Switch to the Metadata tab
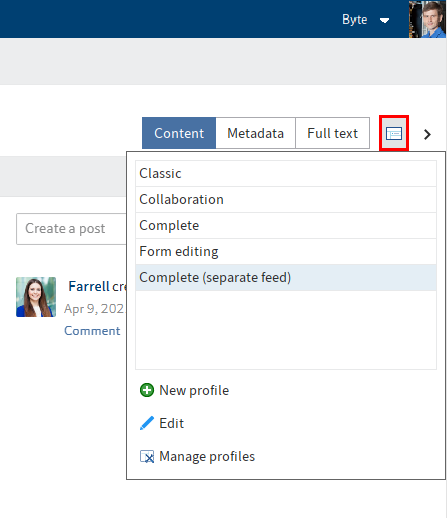Image resolution: width=448 pixels, height=518 pixels. (255, 133)
